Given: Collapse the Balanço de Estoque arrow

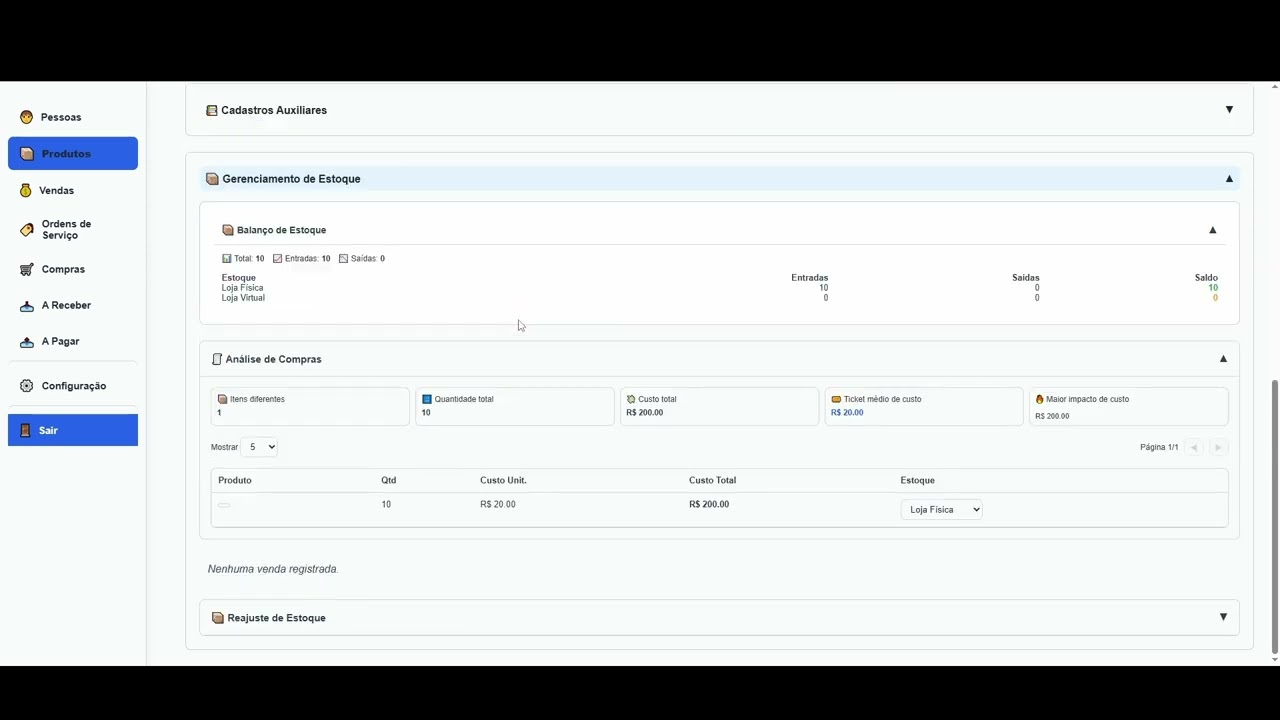Looking at the screenshot, I should coord(1213,230).
